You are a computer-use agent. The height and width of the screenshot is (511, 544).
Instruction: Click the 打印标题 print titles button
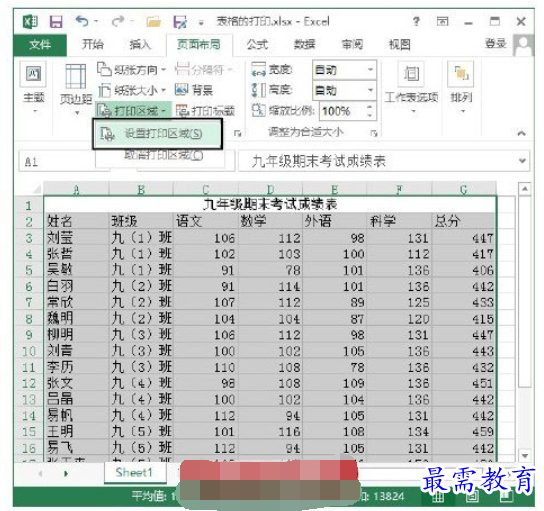tap(205, 111)
